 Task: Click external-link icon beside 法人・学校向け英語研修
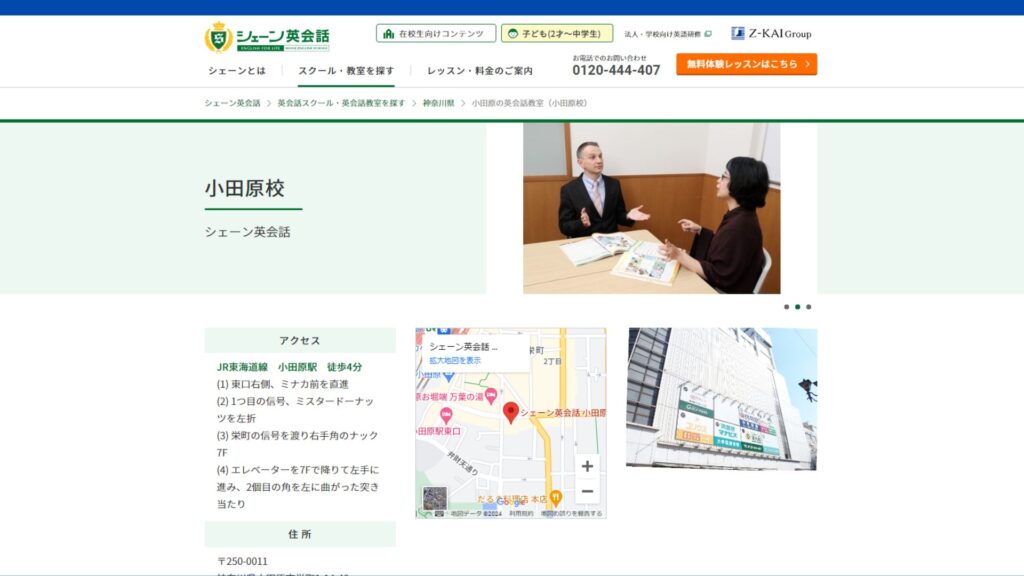[708, 34]
